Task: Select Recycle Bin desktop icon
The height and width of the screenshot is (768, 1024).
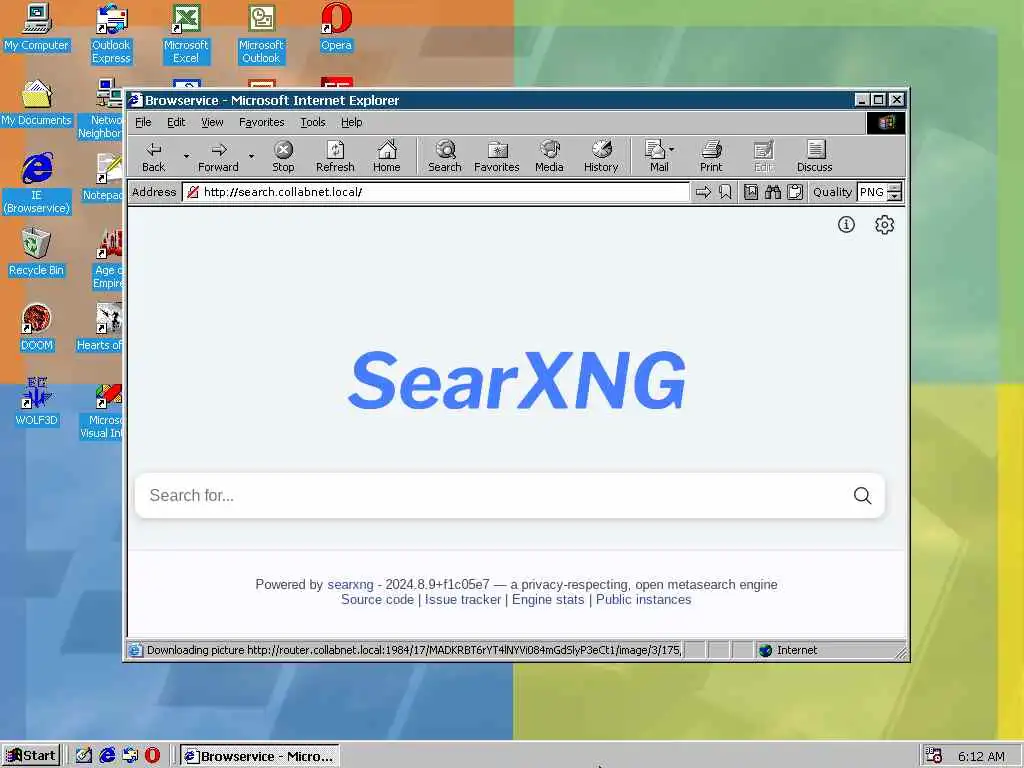Action: (37, 253)
